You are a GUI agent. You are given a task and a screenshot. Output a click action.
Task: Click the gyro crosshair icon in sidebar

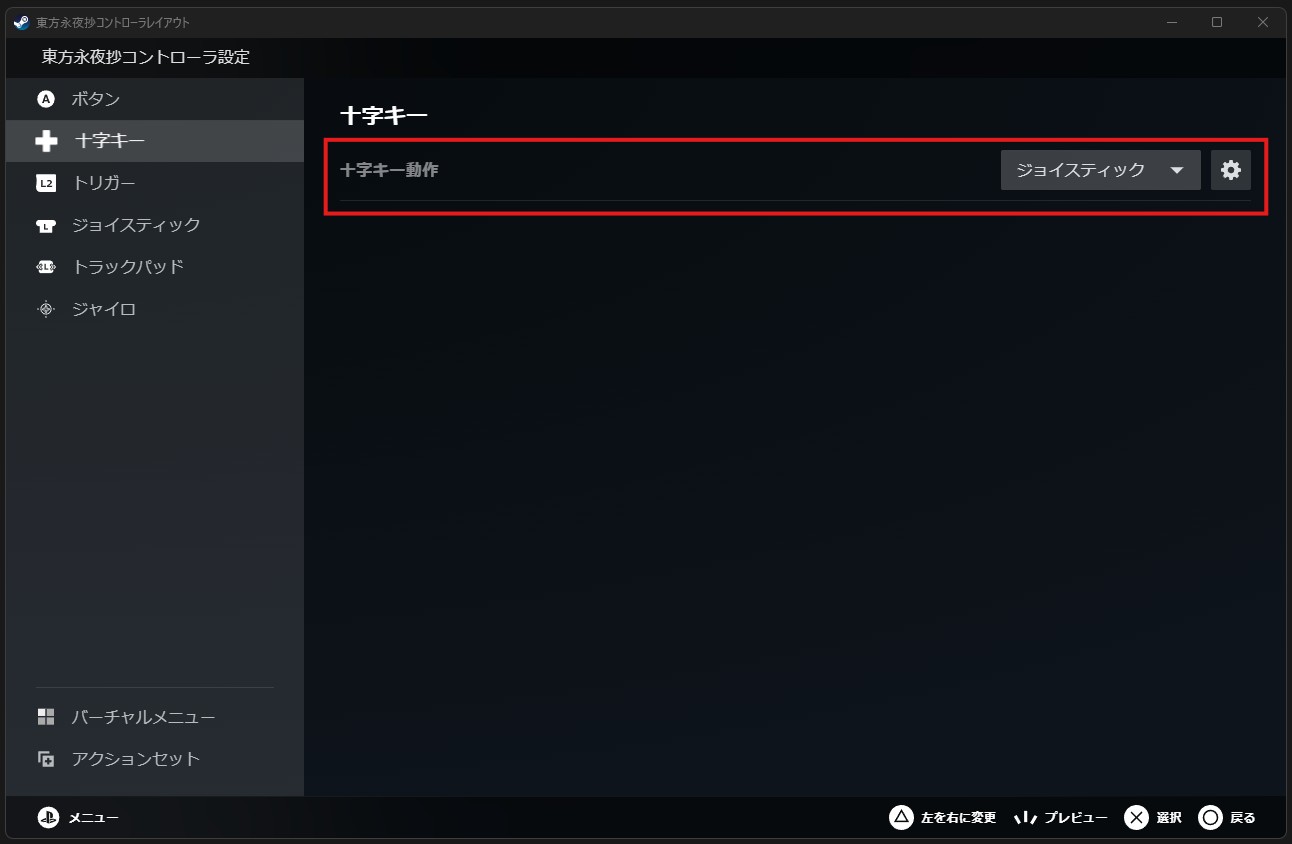click(46, 309)
